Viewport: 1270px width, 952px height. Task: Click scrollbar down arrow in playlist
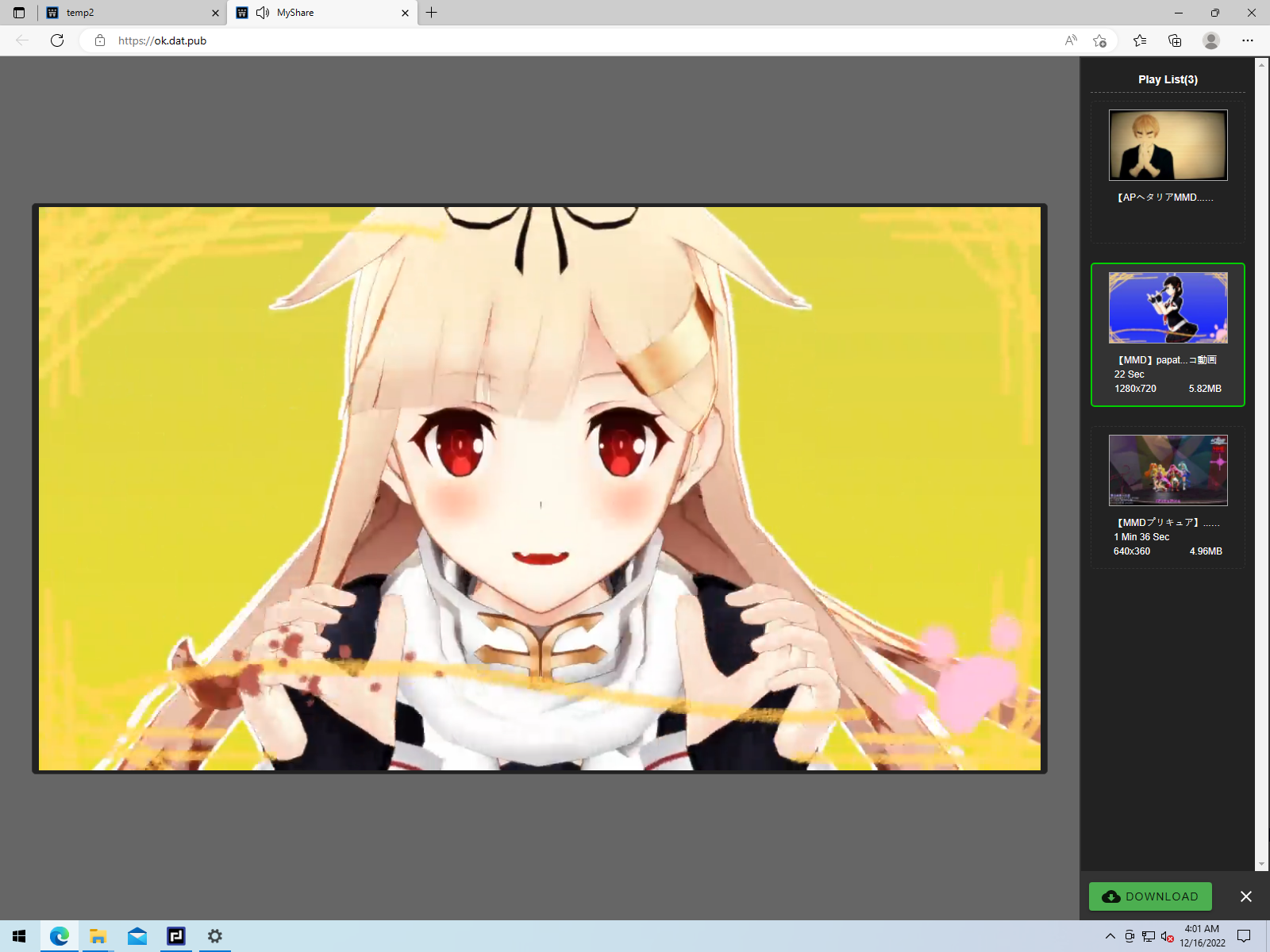pyautogui.click(x=1261, y=865)
